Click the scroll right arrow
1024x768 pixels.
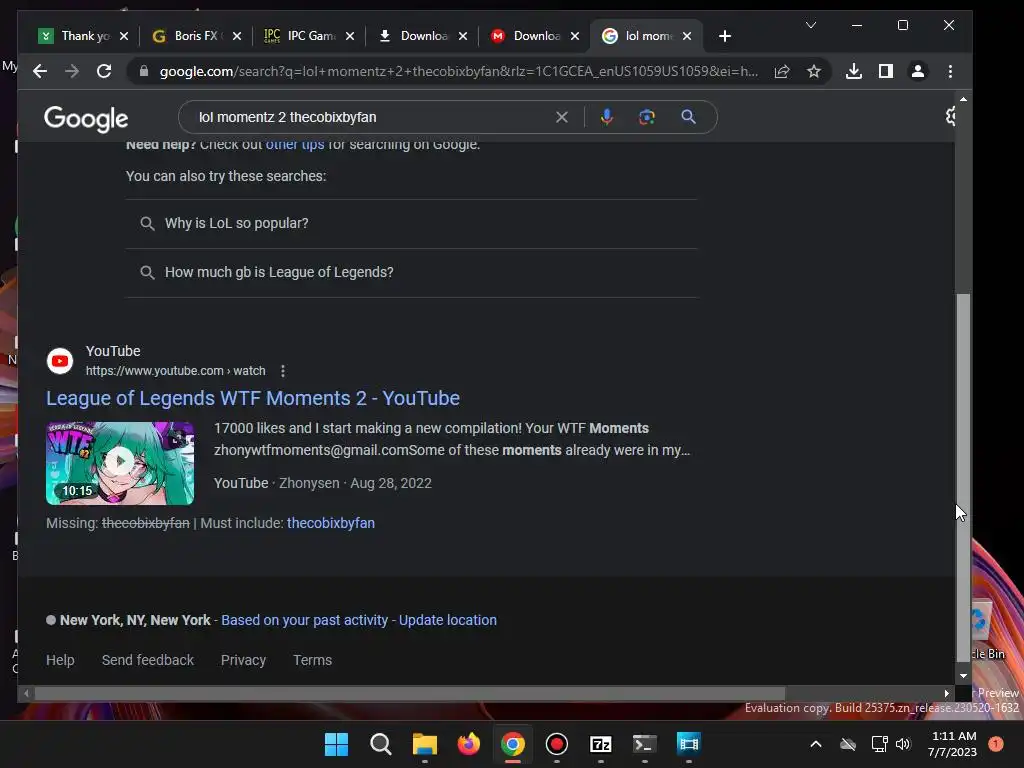(946, 693)
